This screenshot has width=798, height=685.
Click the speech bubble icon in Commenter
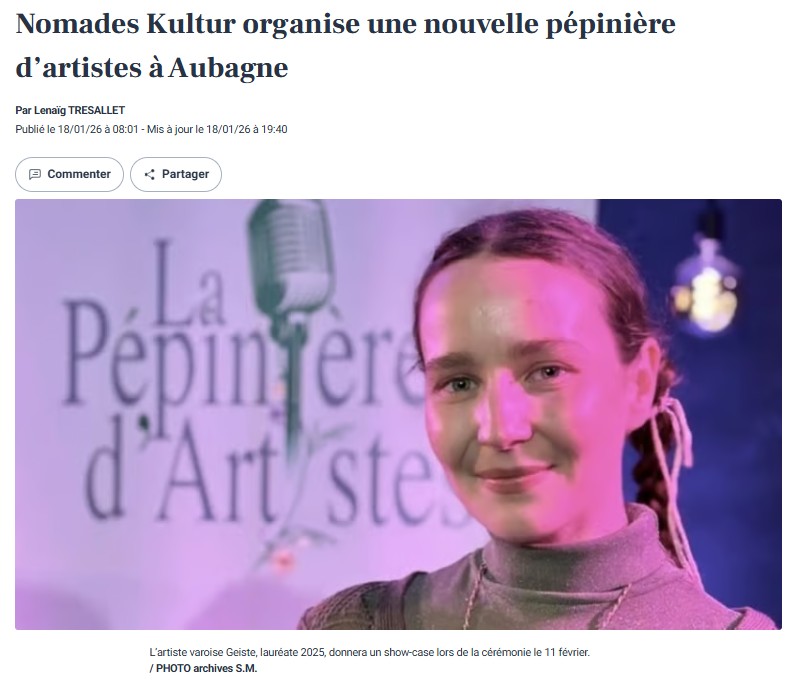coord(35,175)
